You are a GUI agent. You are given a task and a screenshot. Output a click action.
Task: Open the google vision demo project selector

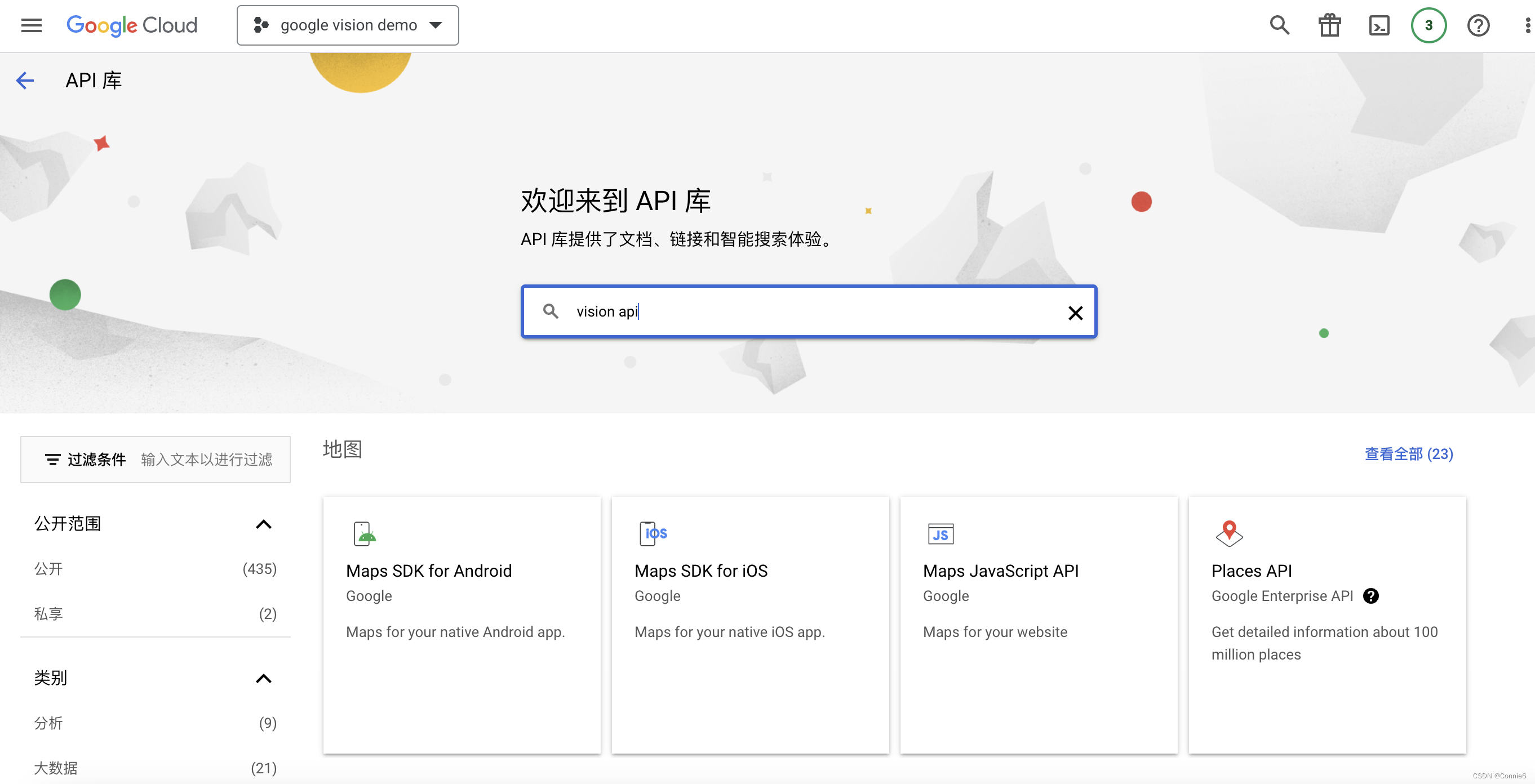click(x=348, y=25)
